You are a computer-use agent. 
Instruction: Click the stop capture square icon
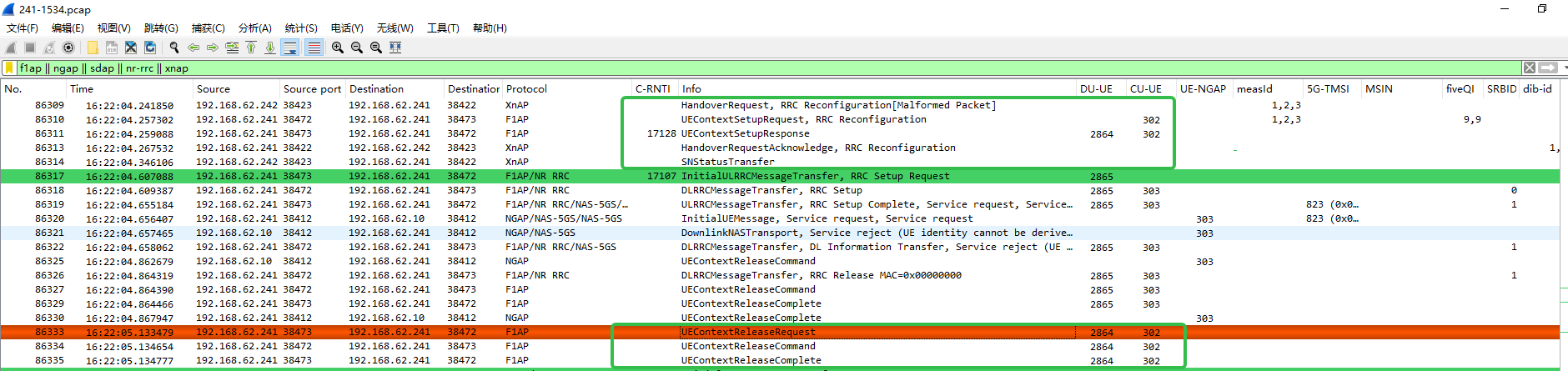pos(30,48)
